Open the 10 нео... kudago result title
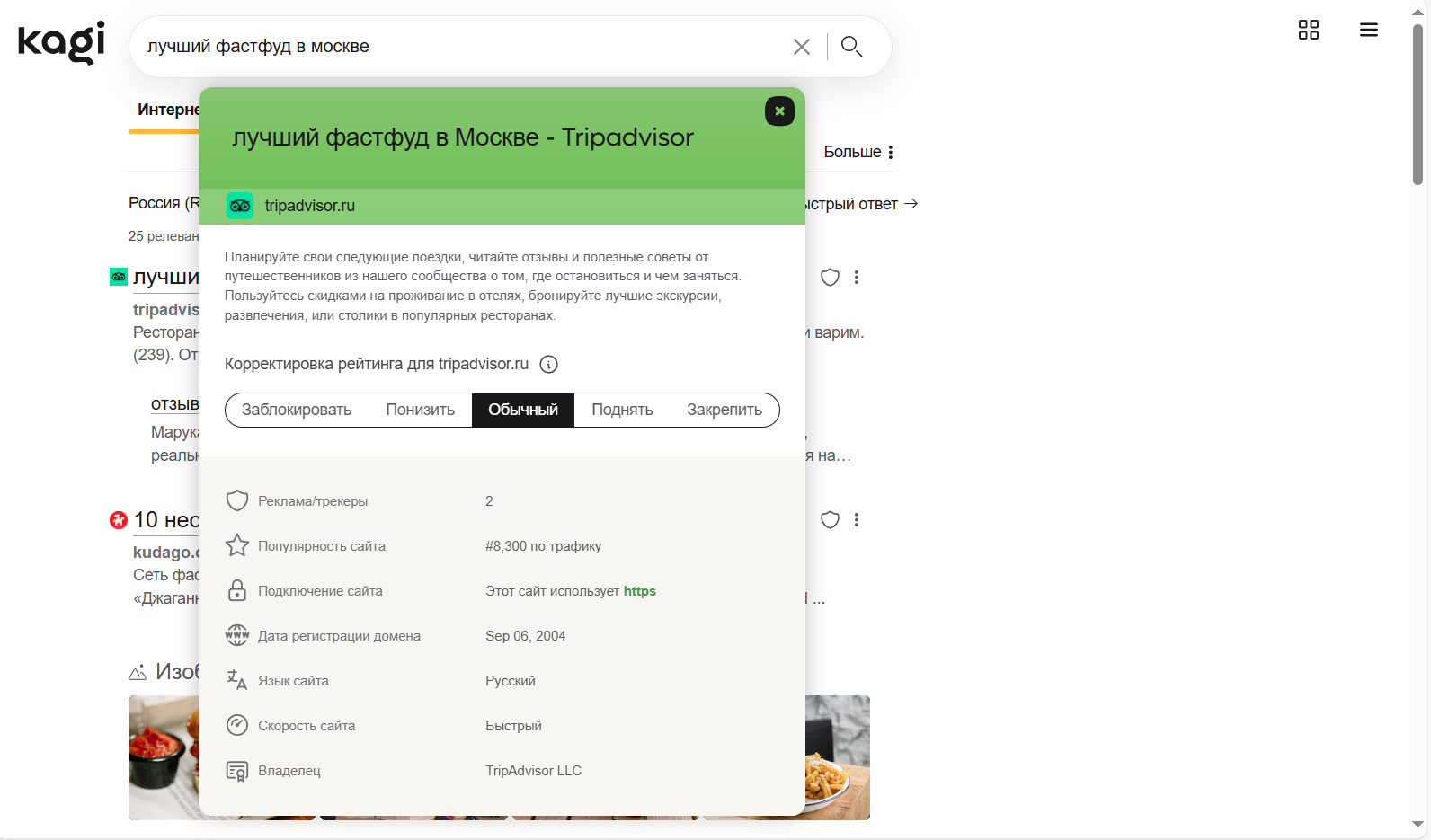This screenshot has height=840, width=1431. pyautogui.click(x=166, y=520)
